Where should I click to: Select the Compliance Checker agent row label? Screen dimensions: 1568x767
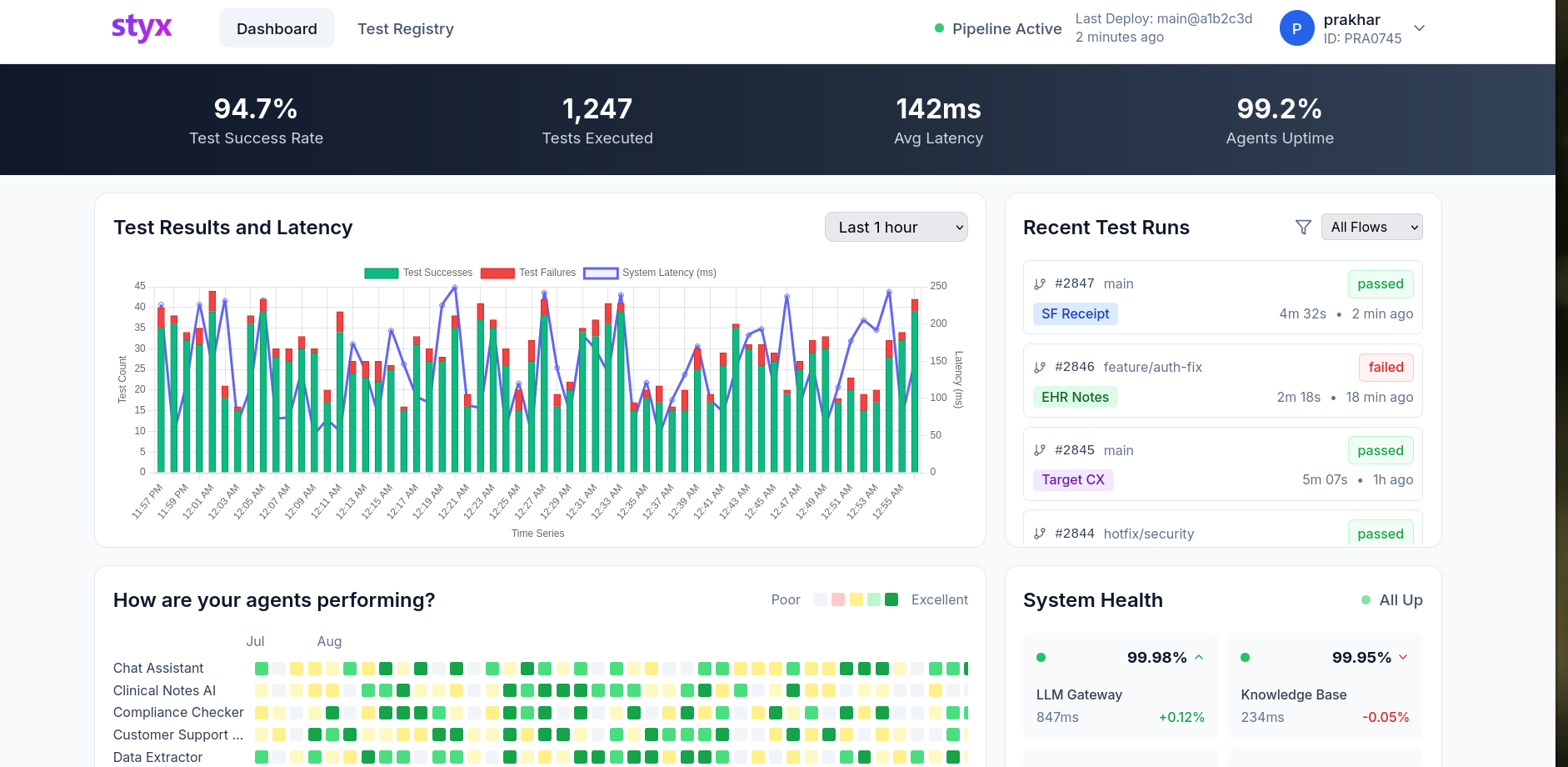178,712
